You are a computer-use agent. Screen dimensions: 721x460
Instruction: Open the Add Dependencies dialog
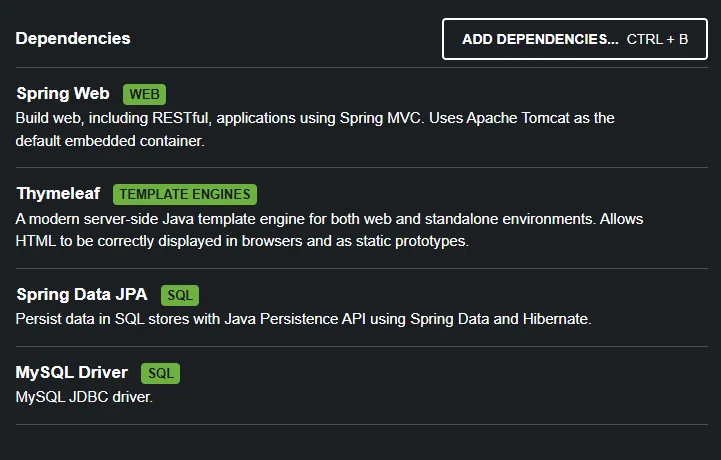tap(575, 39)
